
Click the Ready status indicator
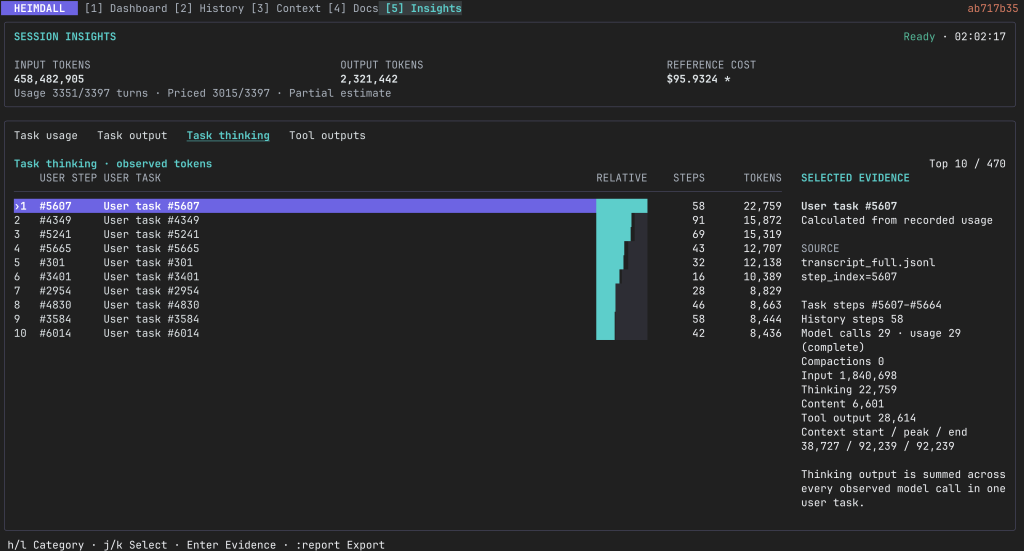click(919, 37)
